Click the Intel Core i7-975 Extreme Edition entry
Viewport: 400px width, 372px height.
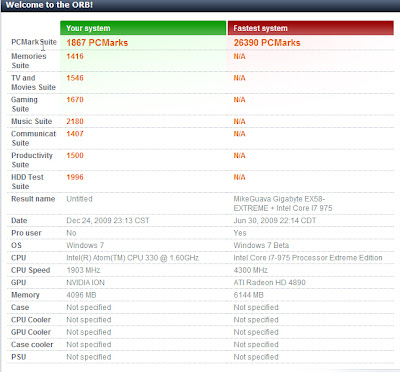tap(308, 258)
